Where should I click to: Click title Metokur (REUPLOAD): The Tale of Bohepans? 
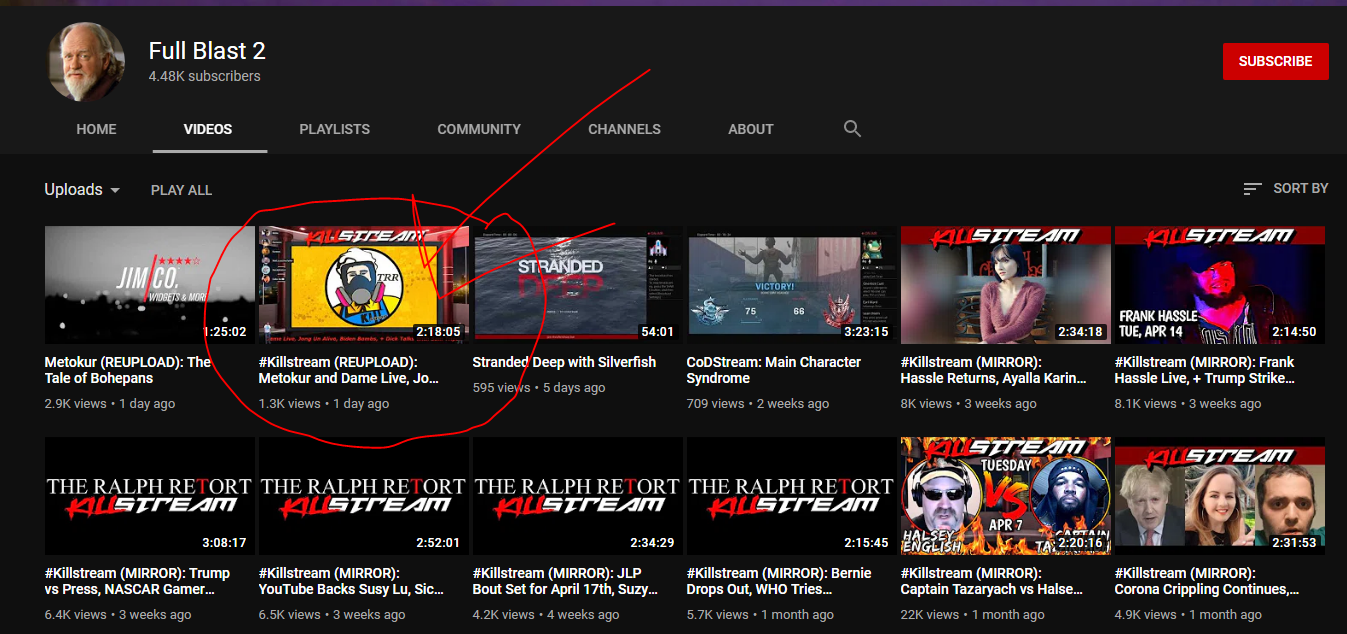click(128, 370)
